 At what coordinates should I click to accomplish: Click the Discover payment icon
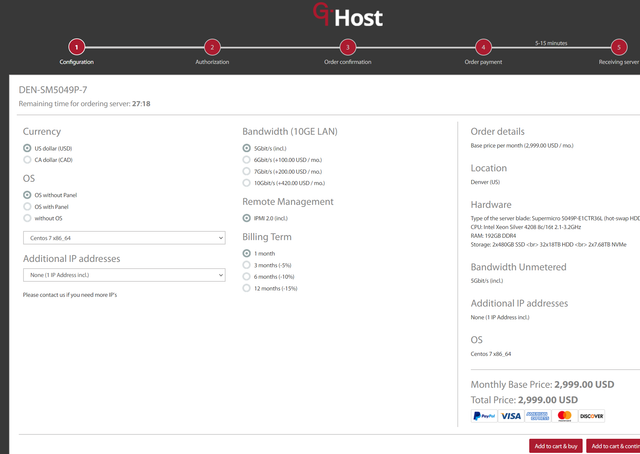coord(591,416)
